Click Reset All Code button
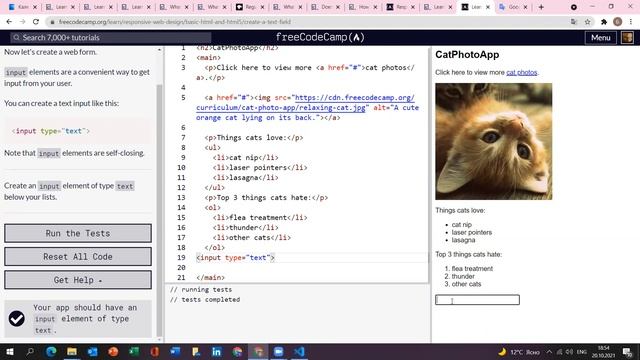This screenshot has width=640, height=360. coord(78,256)
